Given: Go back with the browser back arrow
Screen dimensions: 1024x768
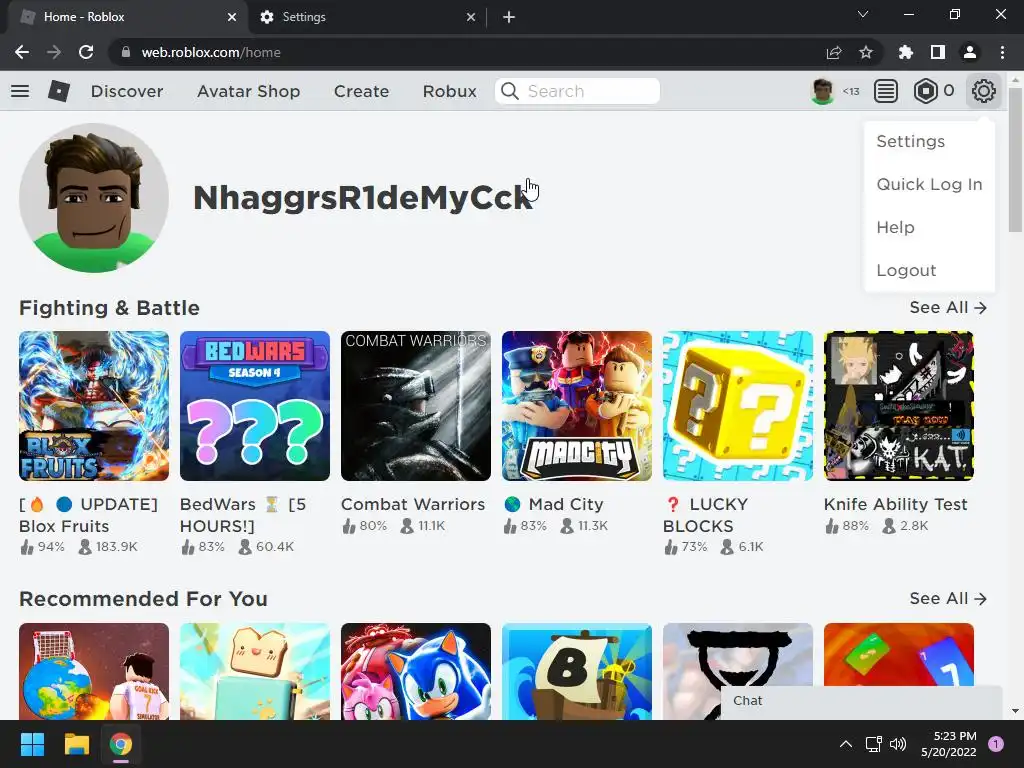Looking at the screenshot, I should coord(22,52).
